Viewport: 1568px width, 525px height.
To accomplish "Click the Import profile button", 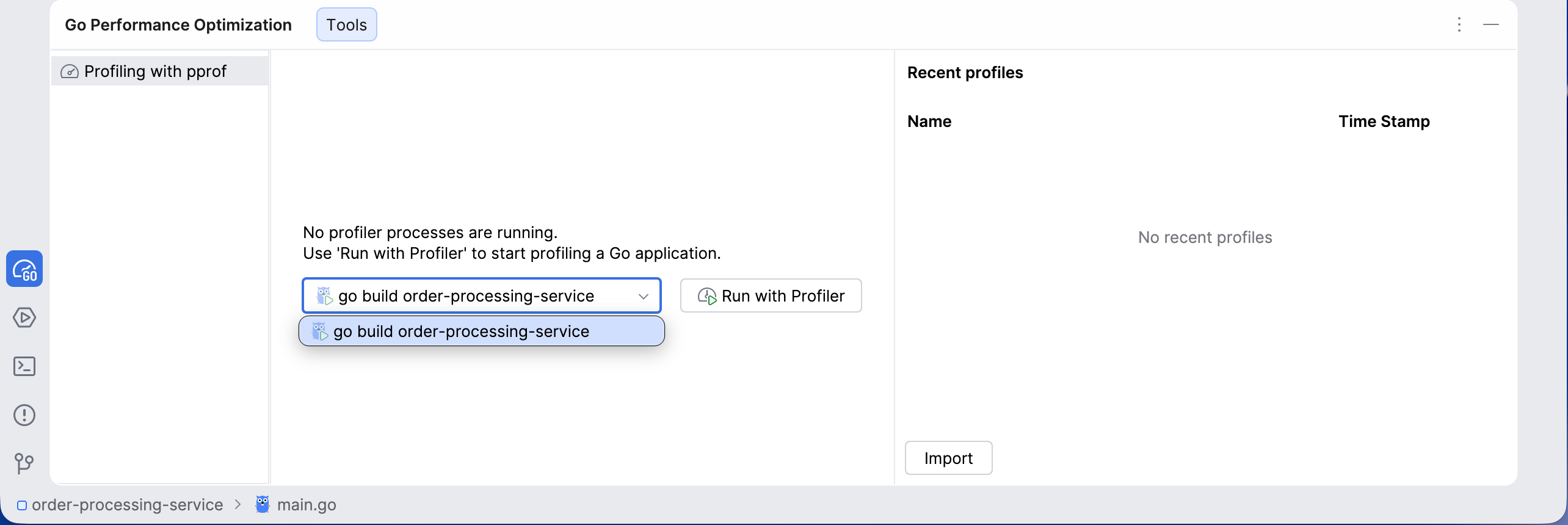I will (x=948, y=458).
